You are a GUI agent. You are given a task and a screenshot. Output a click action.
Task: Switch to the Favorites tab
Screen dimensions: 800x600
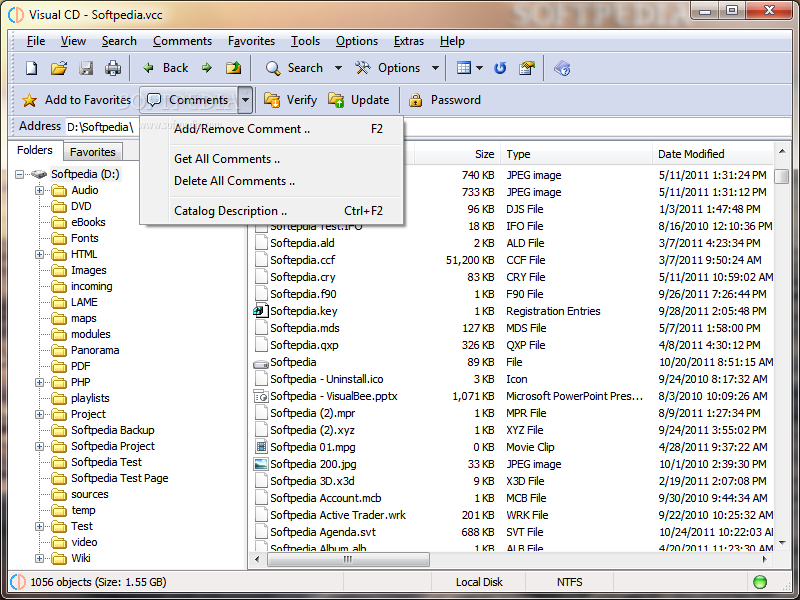click(x=93, y=152)
